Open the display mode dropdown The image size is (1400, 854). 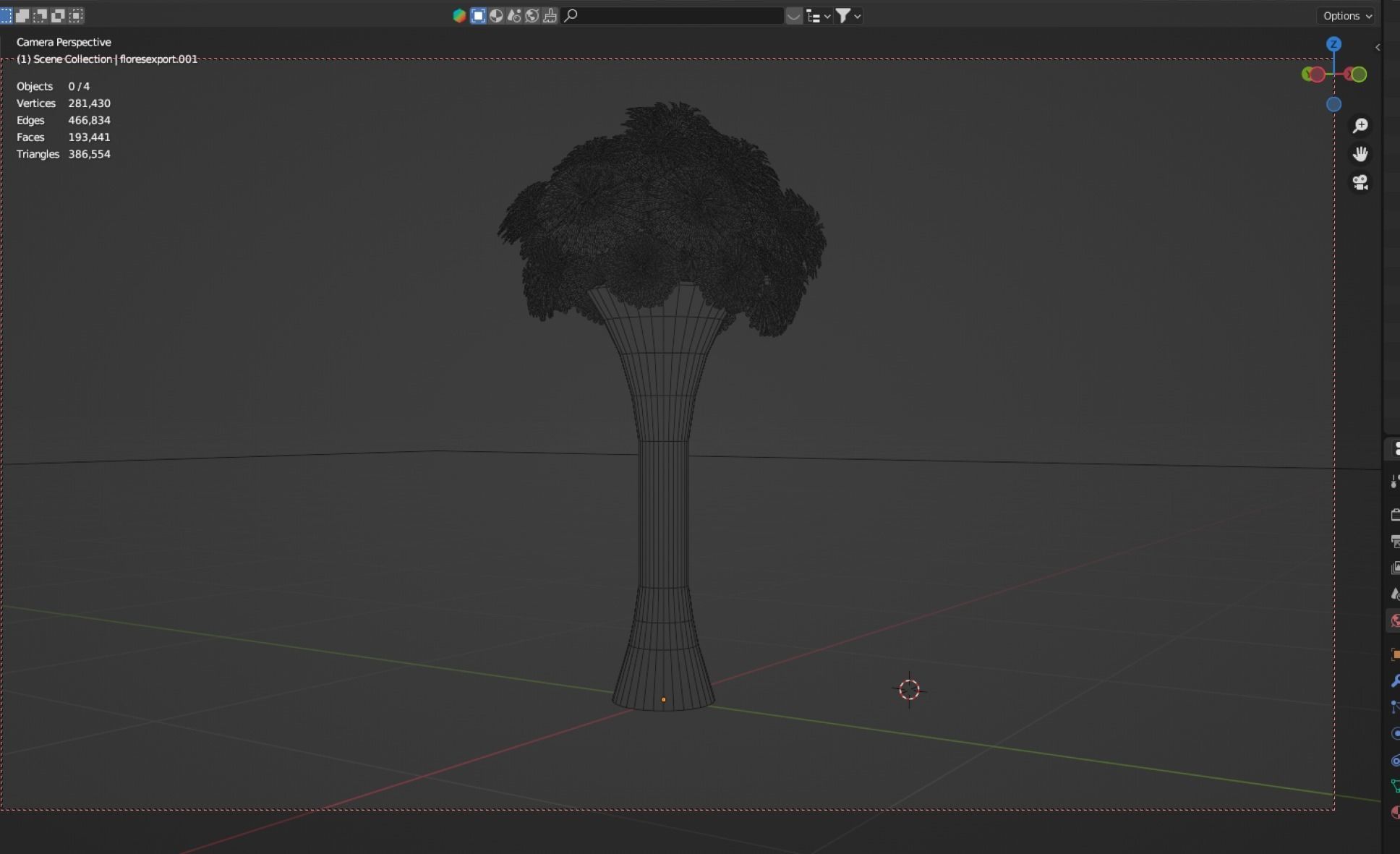point(819,16)
